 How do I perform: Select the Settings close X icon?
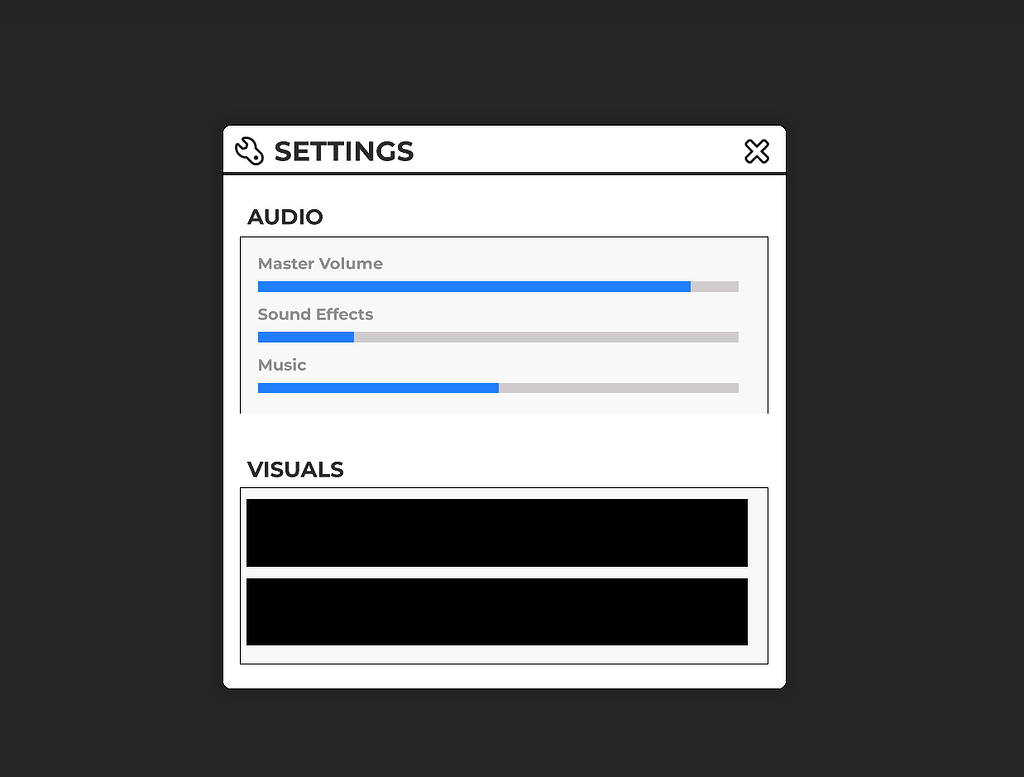click(x=757, y=151)
